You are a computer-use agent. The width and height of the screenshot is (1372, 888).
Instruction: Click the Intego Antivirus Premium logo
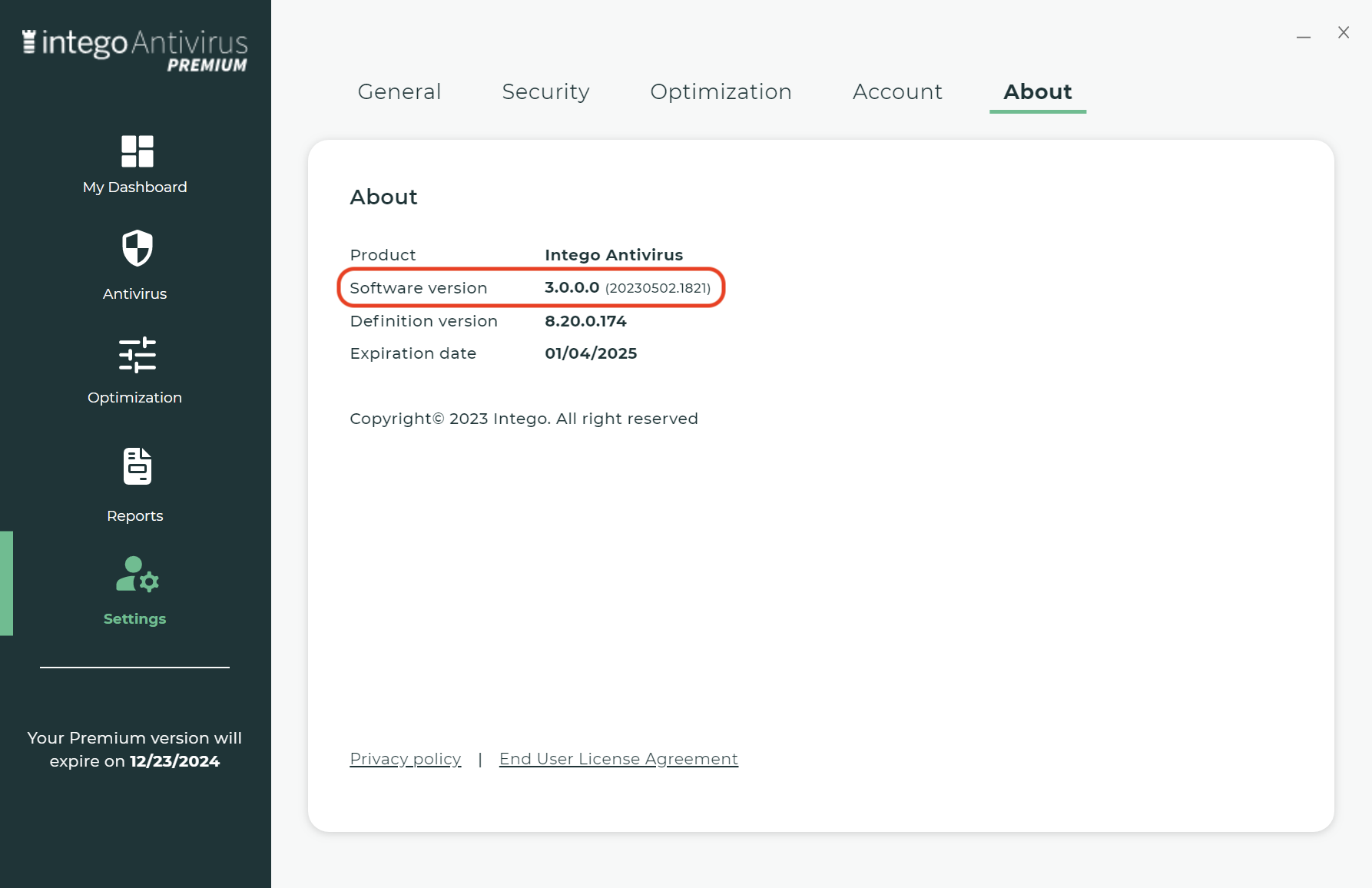pos(135,51)
